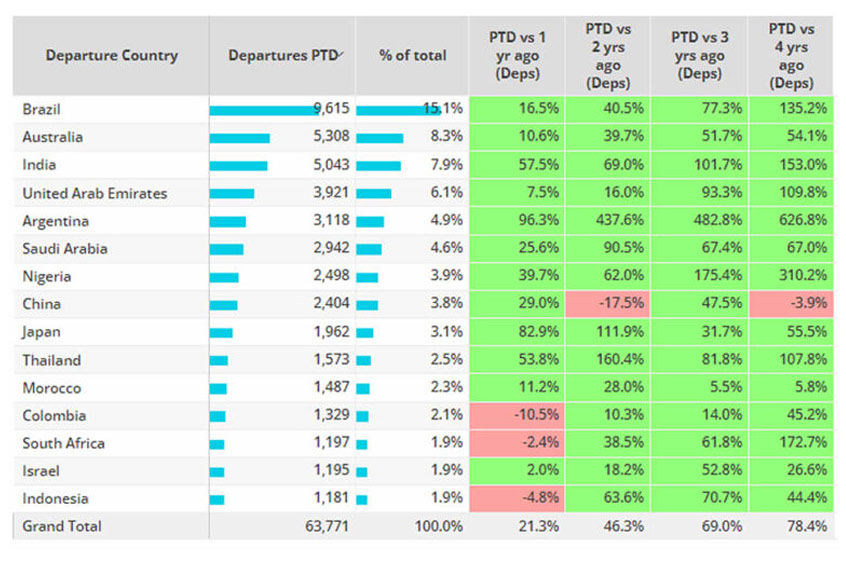Image resolution: width=846 pixels, height=564 pixels.
Task: Click the Australia % of total bar
Action: 379,138
